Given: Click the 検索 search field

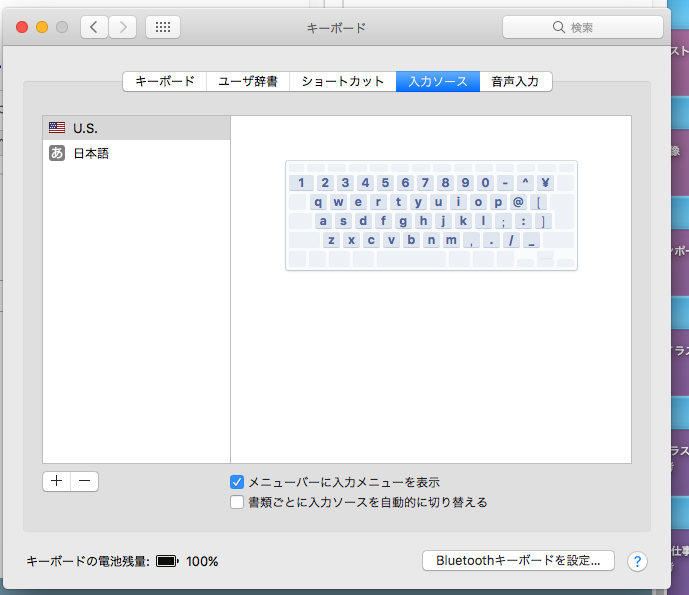Looking at the screenshot, I should pos(582,27).
